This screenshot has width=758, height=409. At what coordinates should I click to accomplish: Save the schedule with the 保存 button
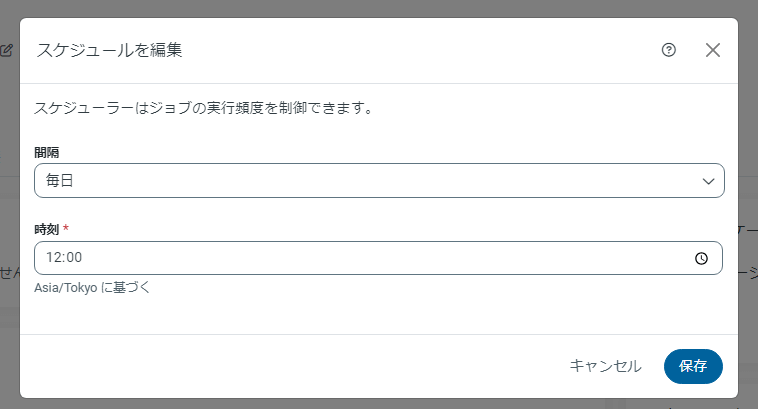(693, 366)
